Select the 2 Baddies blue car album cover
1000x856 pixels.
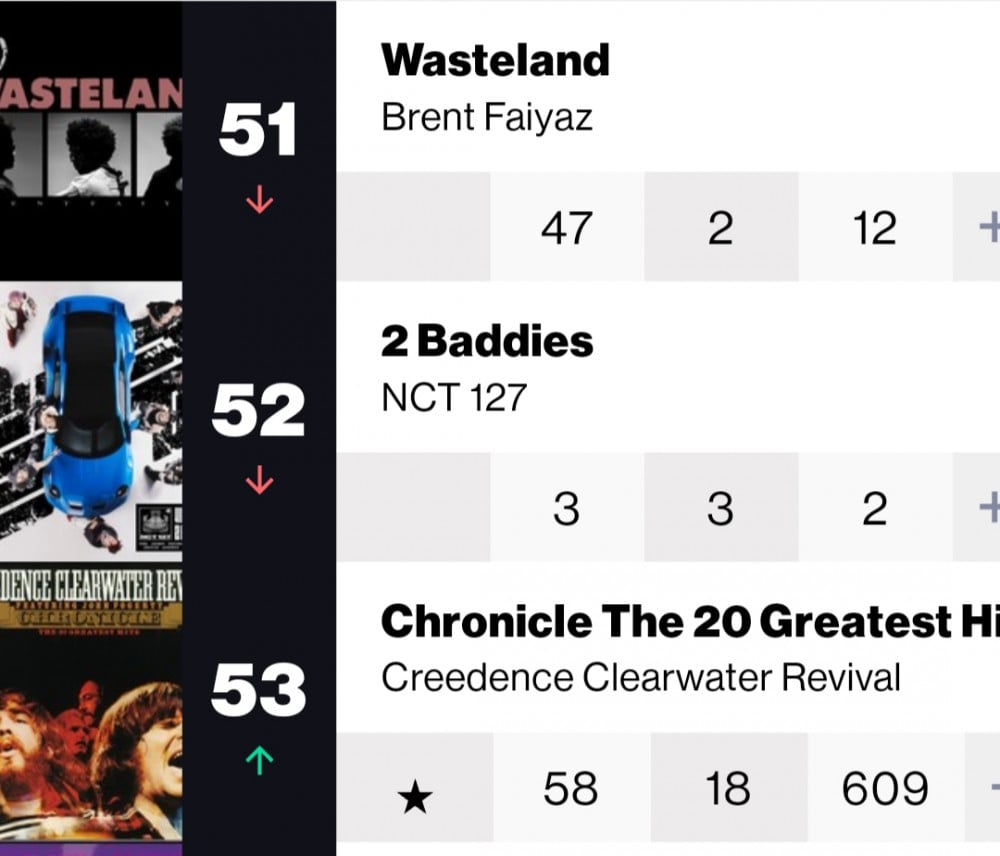(91, 421)
